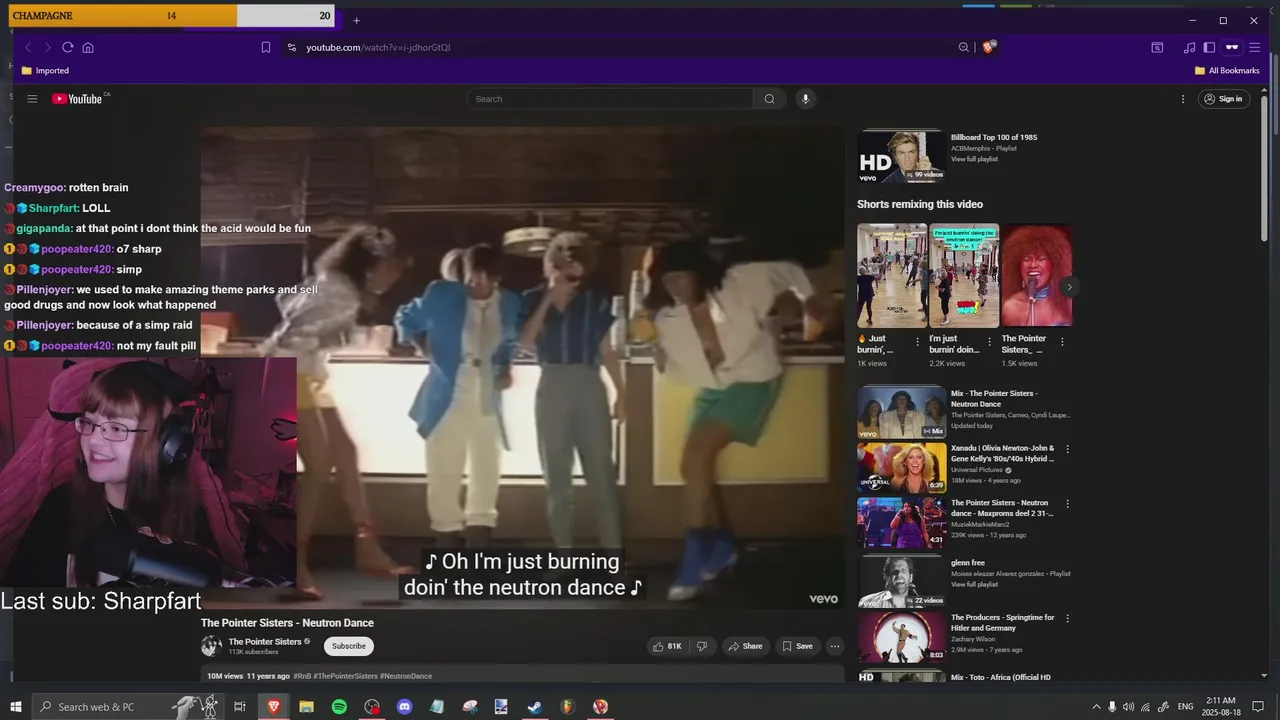Click the YouTube search magnifier button
This screenshot has width=1280, height=720.
click(x=769, y=99)
